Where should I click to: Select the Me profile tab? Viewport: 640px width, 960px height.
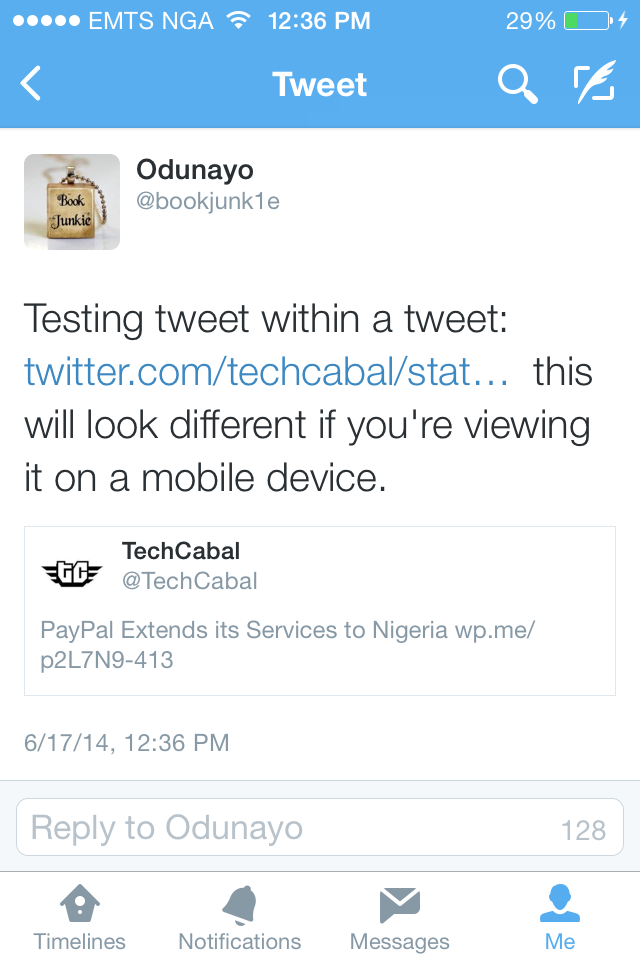[560, 918]
